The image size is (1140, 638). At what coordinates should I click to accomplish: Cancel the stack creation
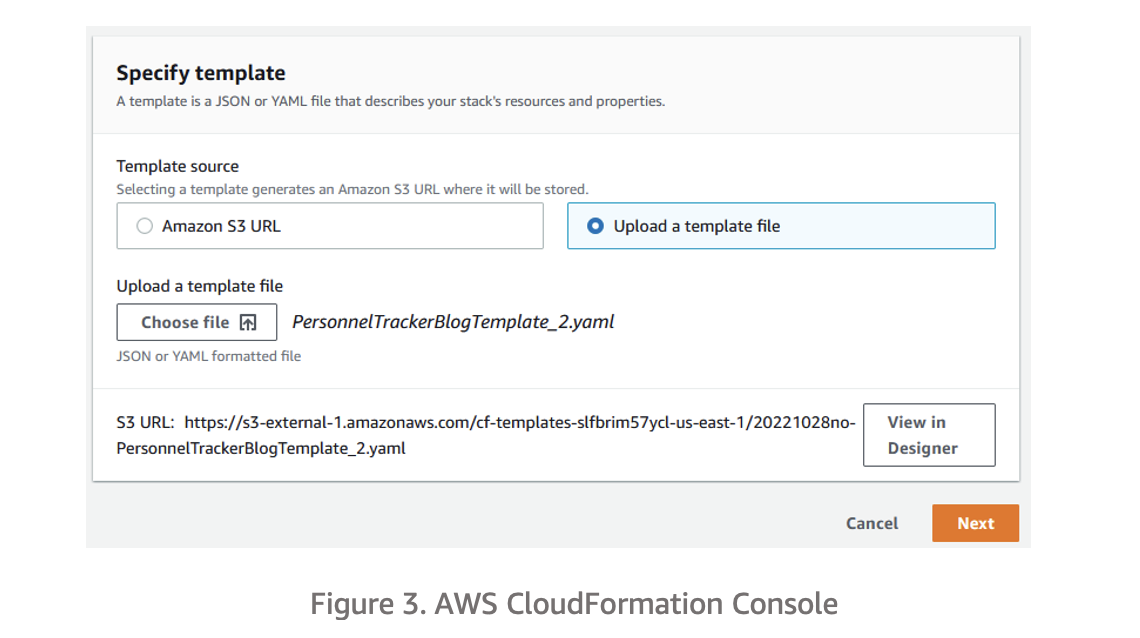(x=872, y=523)
